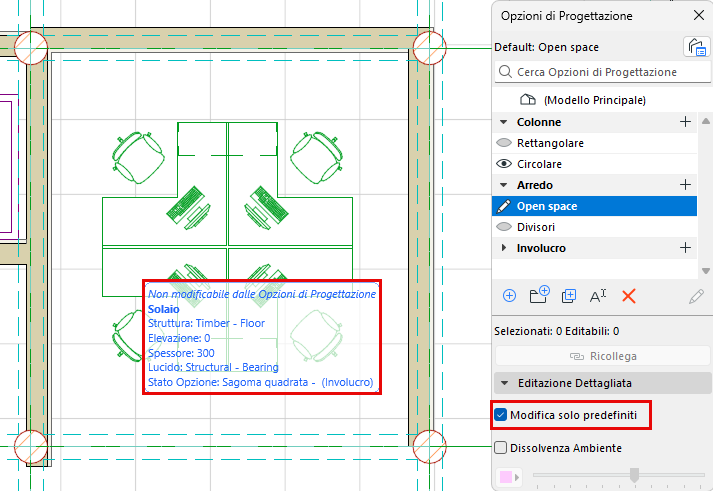713x491 pixels.
Task: Open the fade color swatch dropdown arrow
Action: [517, 477]
